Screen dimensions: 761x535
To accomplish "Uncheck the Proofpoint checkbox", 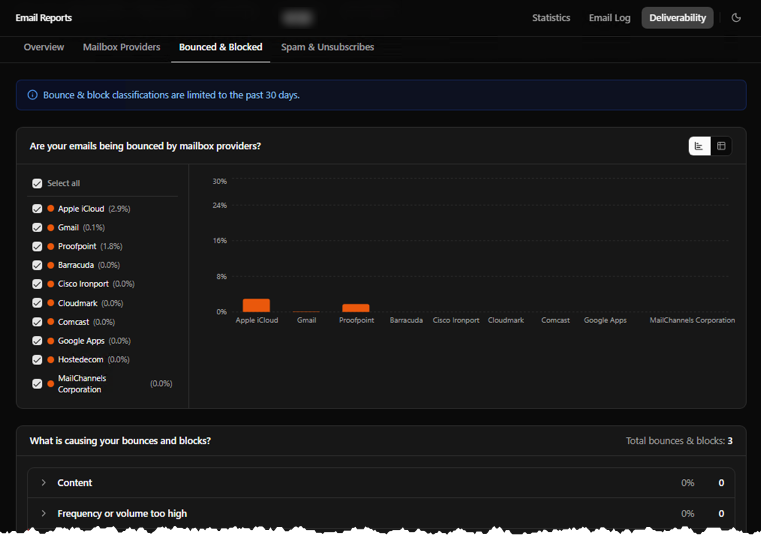I will point(37,247).
